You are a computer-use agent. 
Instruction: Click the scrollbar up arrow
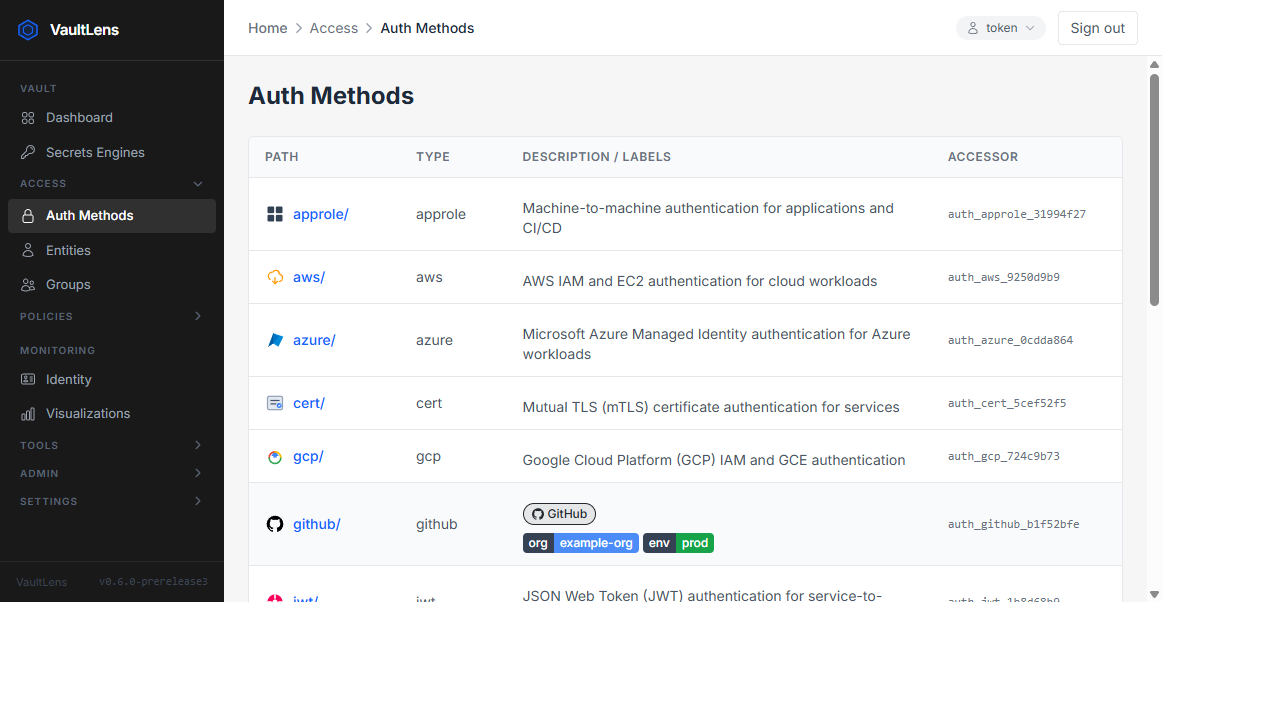tap(1154, 65)
